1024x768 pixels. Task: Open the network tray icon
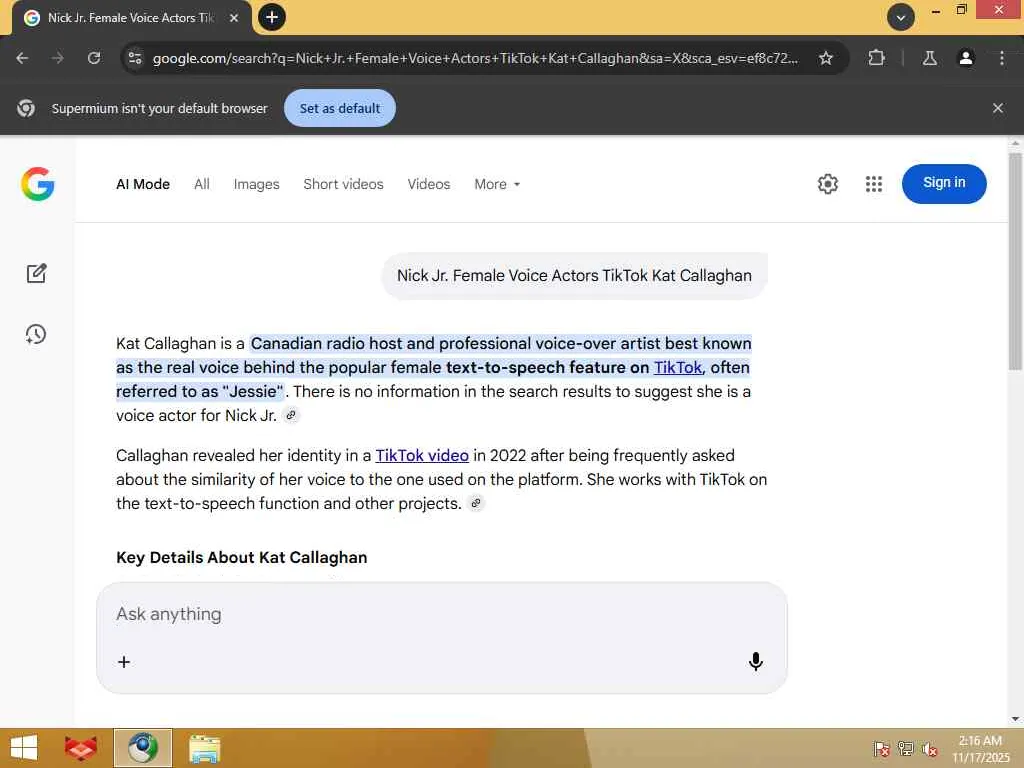[906, 748]
